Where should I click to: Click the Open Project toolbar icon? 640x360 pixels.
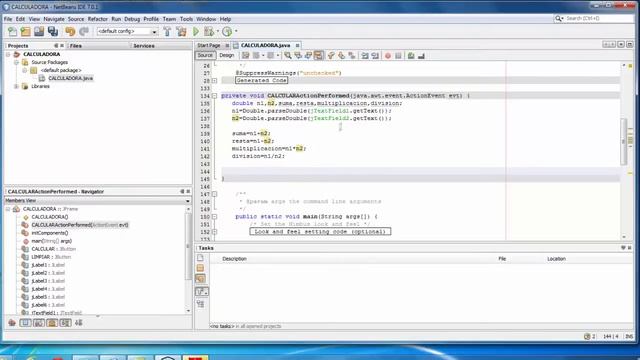(39, 31)
